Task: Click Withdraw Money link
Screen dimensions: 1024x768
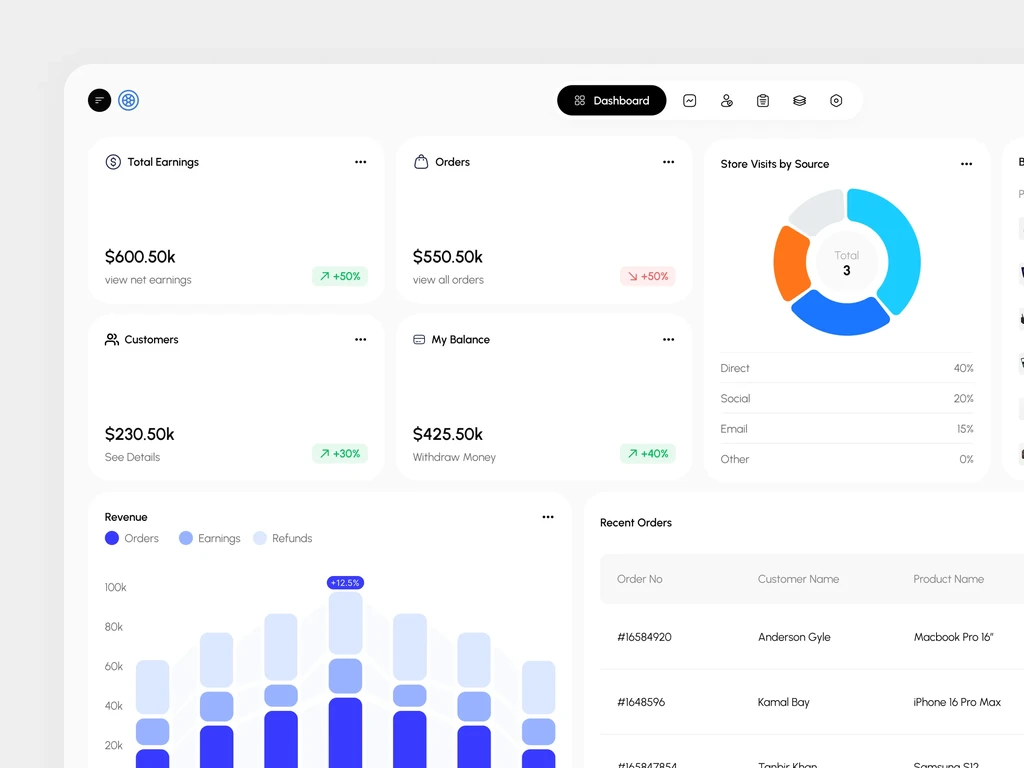Action: 454,457
